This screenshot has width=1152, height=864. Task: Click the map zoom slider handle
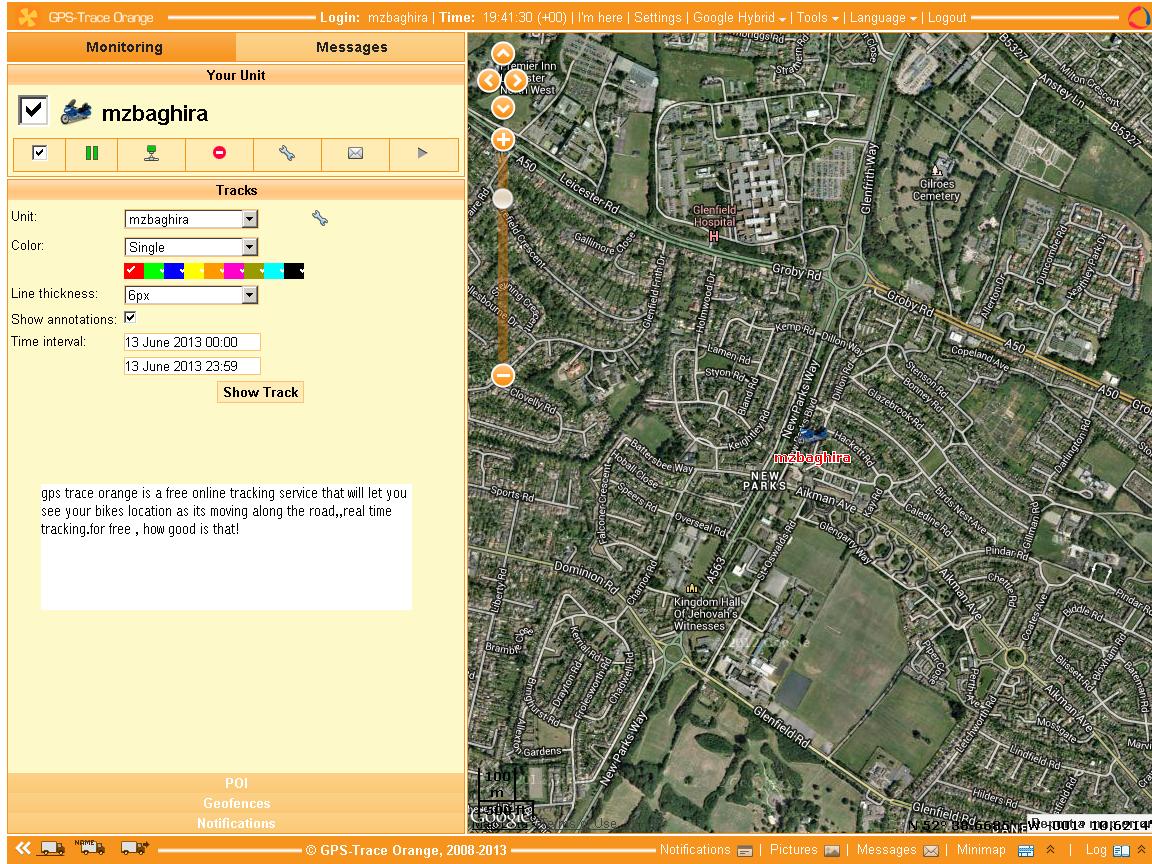503,198
